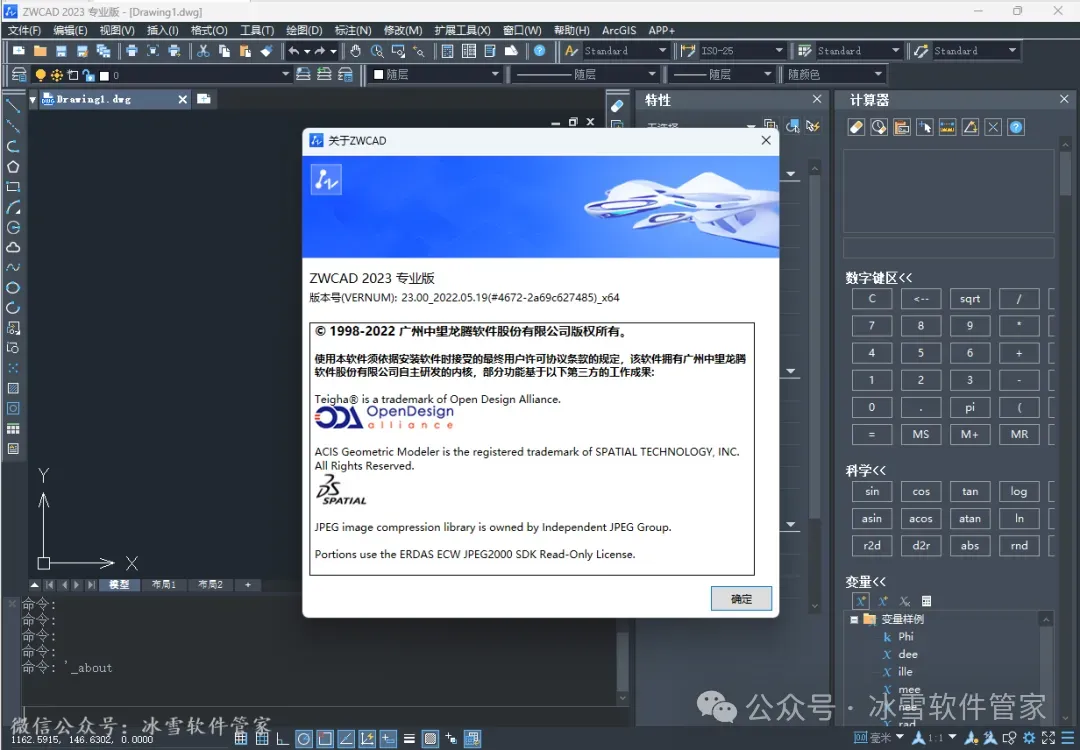Click the MS memory store button
The image size is (1080, 750).
tap(920, 435)
